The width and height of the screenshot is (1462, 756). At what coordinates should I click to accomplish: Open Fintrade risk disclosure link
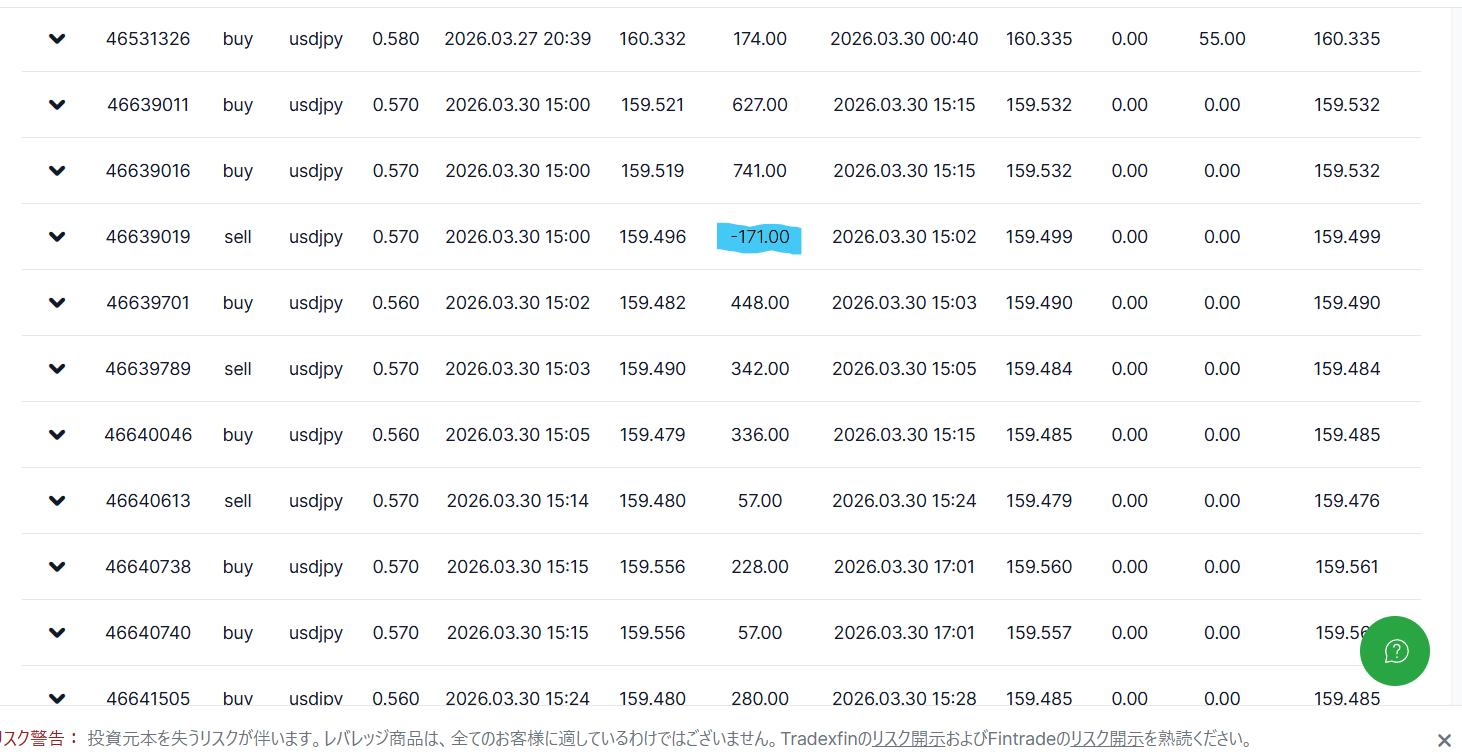pyautogui.click(x=1107, y=740)
